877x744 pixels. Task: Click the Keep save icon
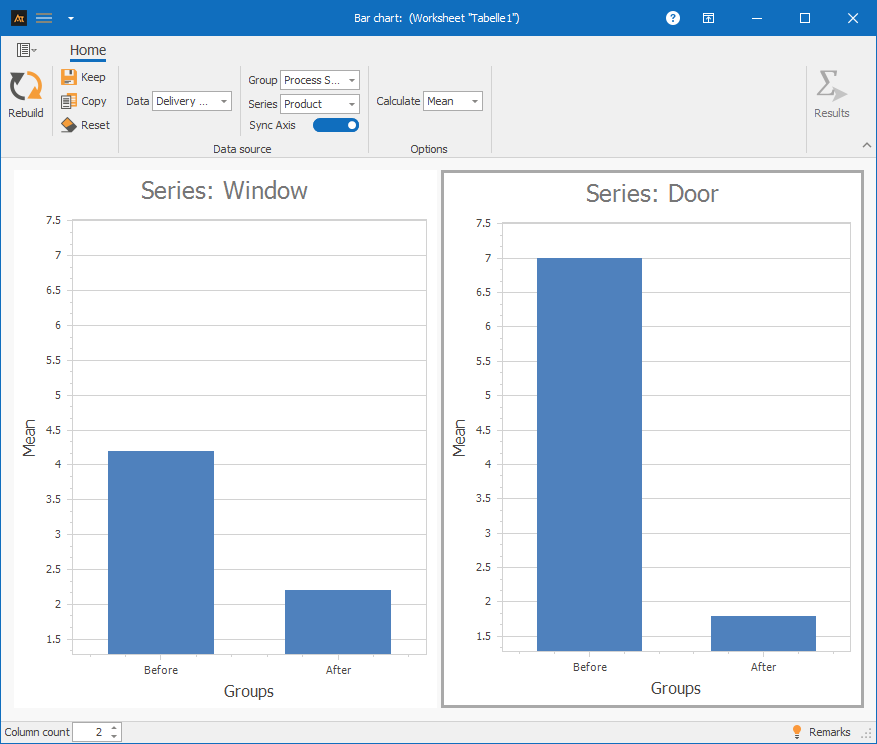(x=69, y=77)
